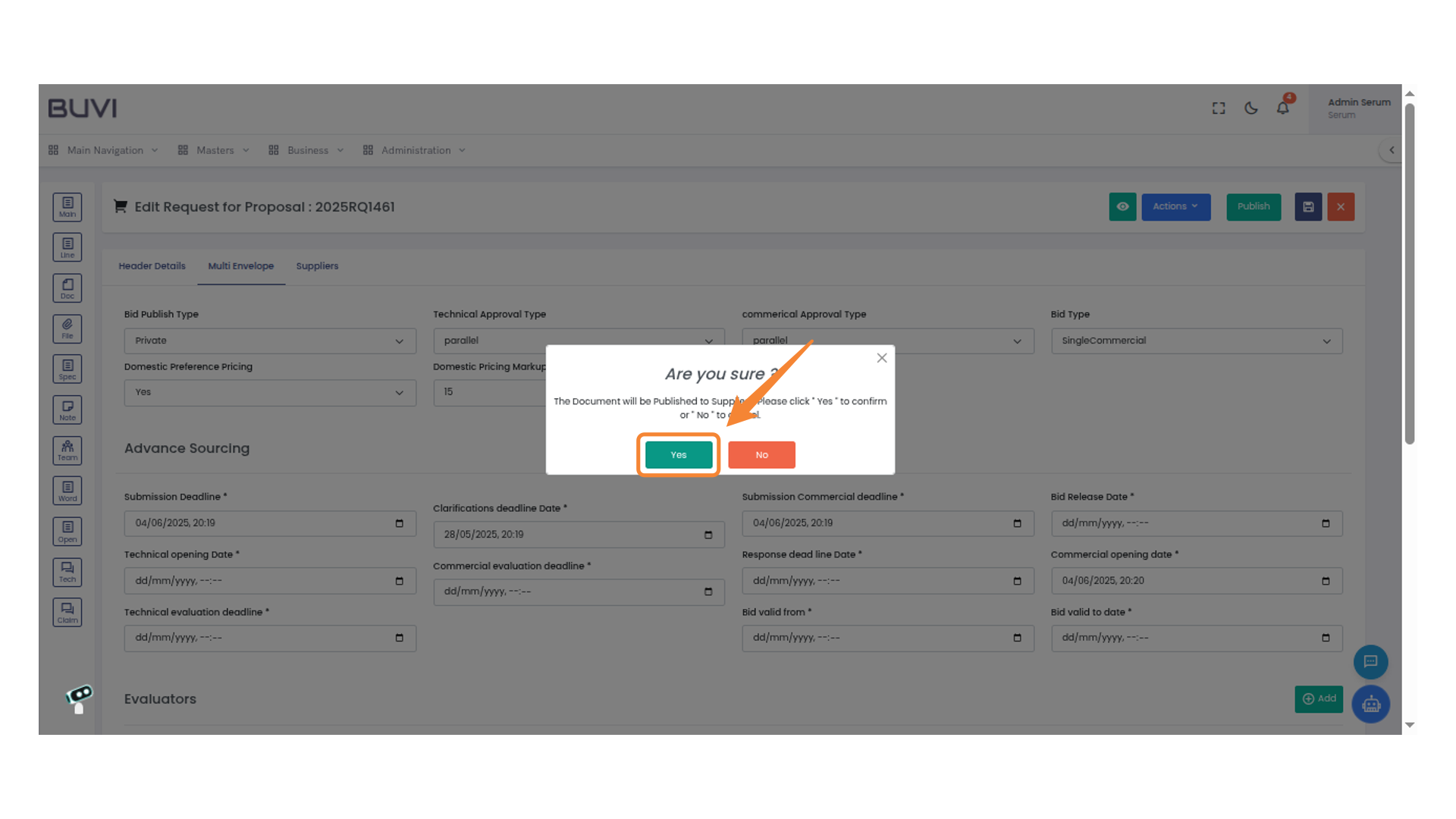
Task: Toggle dark mode with the moon icon
Action: pos(1250,108)
